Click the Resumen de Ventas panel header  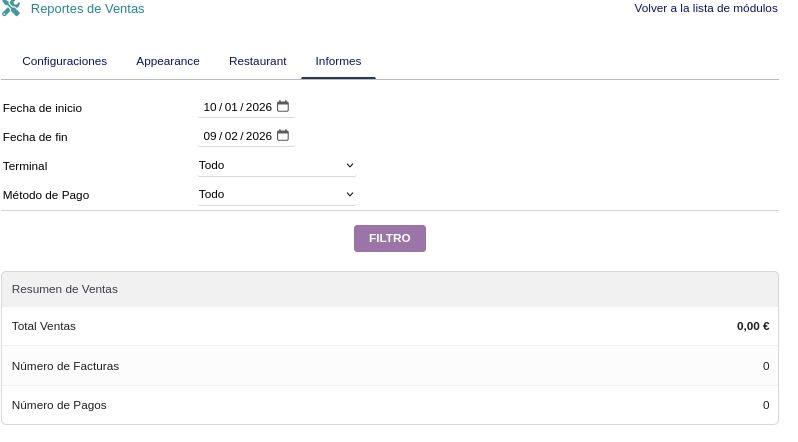click(389, 289)
